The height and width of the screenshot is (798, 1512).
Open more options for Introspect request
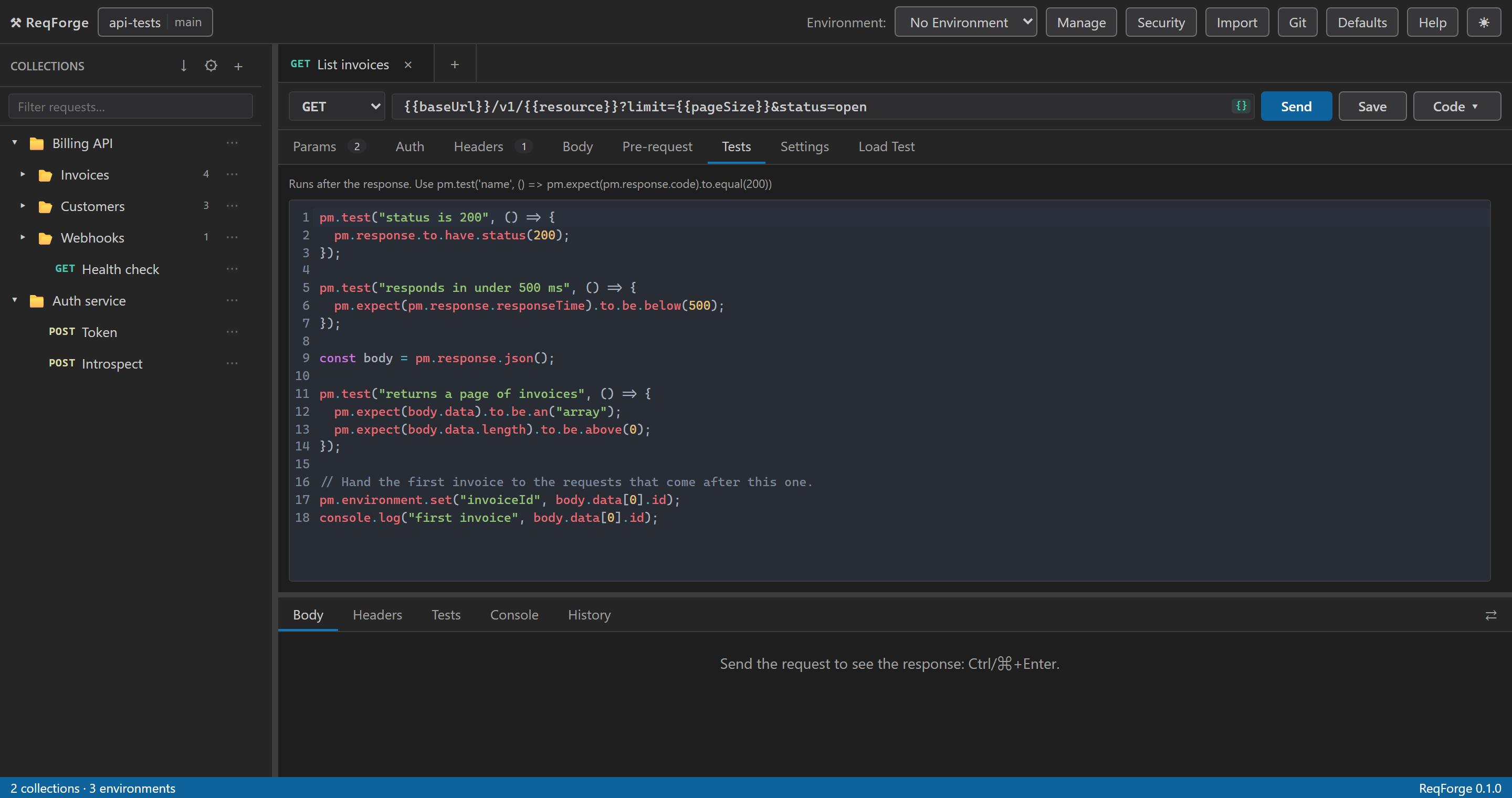click(x=233, y=363)
